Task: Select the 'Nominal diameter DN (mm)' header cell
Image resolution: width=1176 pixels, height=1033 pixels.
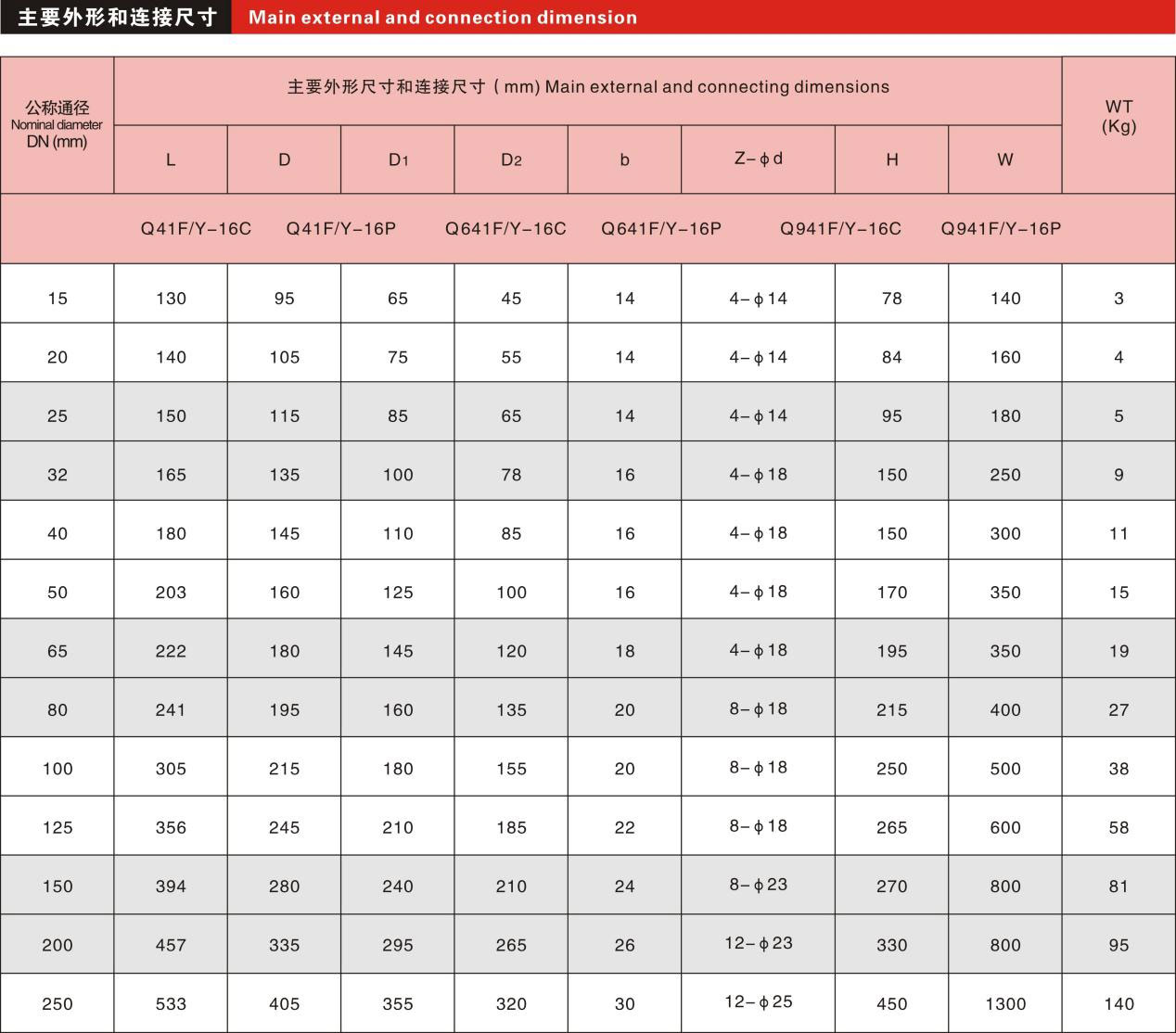Action: [x=58, y=125]
